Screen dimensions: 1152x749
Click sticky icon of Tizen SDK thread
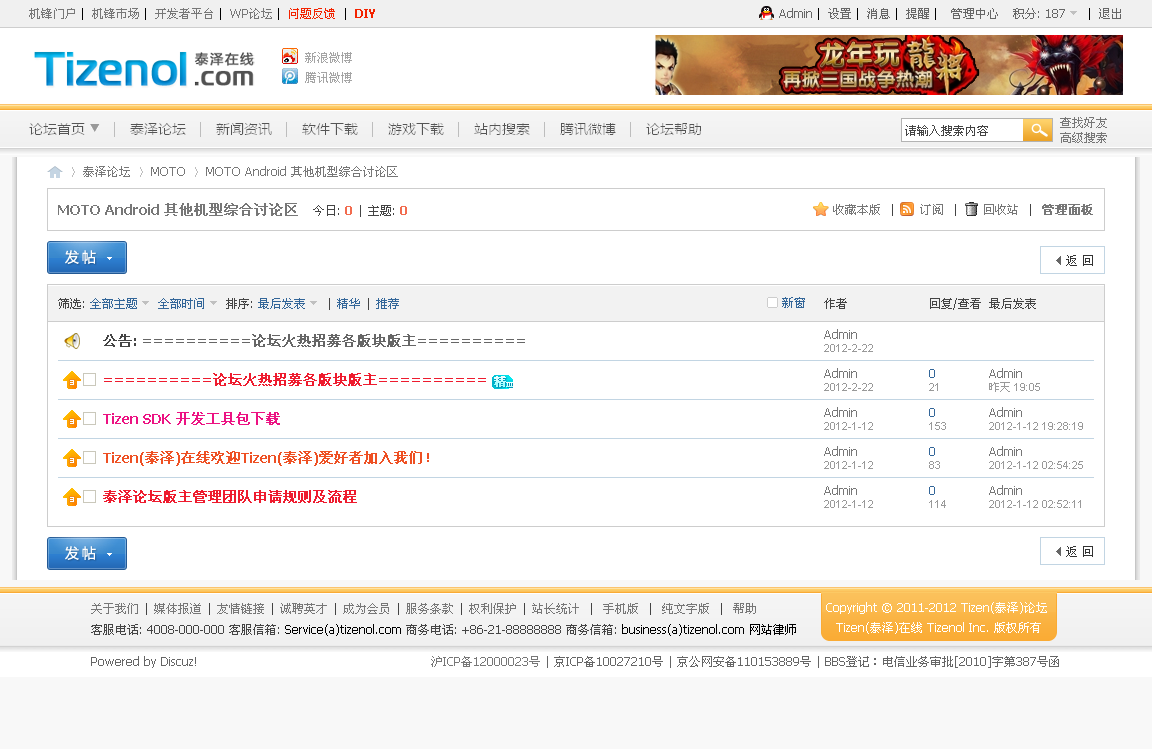click(x=72, y=419)
